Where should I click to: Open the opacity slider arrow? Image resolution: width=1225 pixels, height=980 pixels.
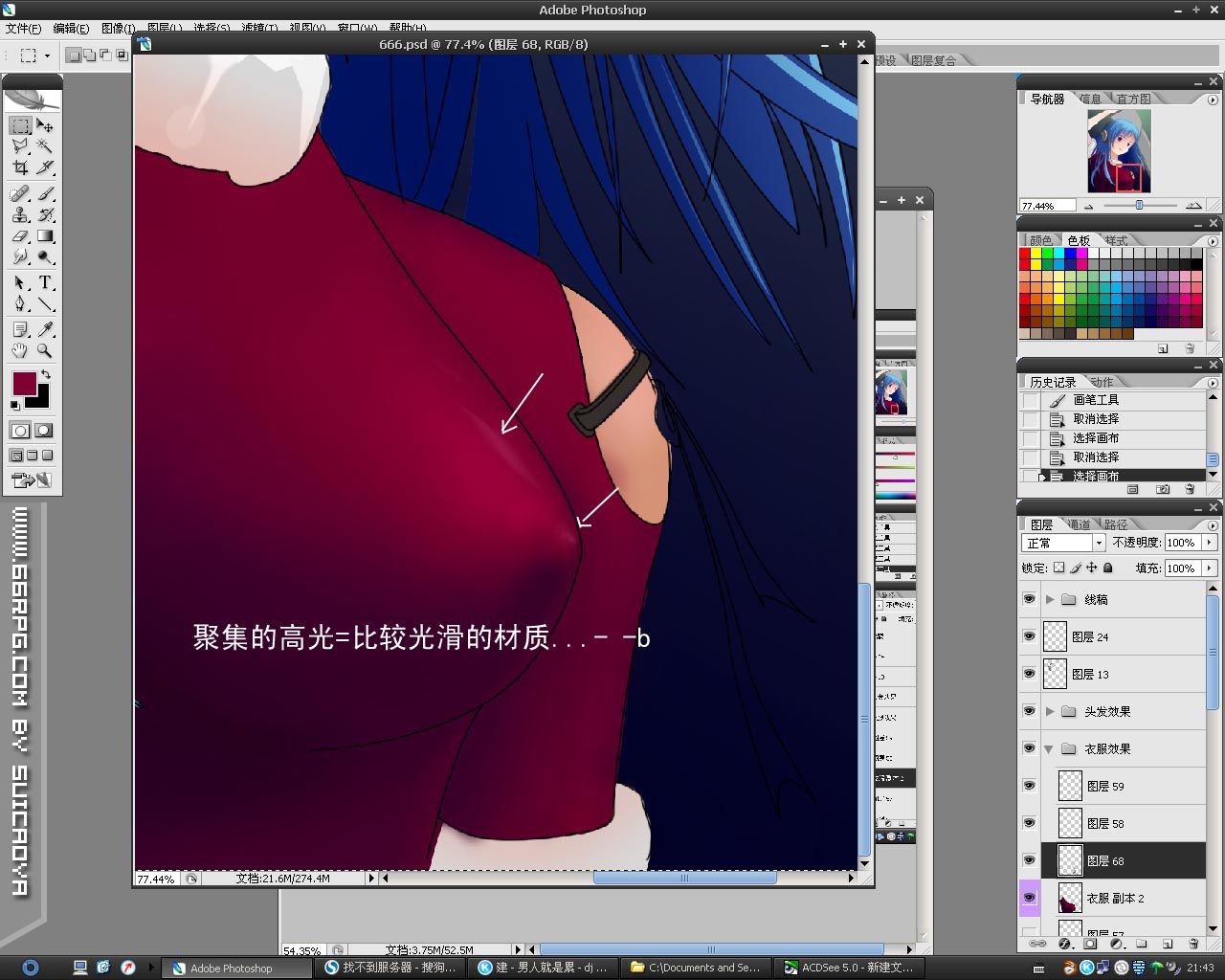1210,543
